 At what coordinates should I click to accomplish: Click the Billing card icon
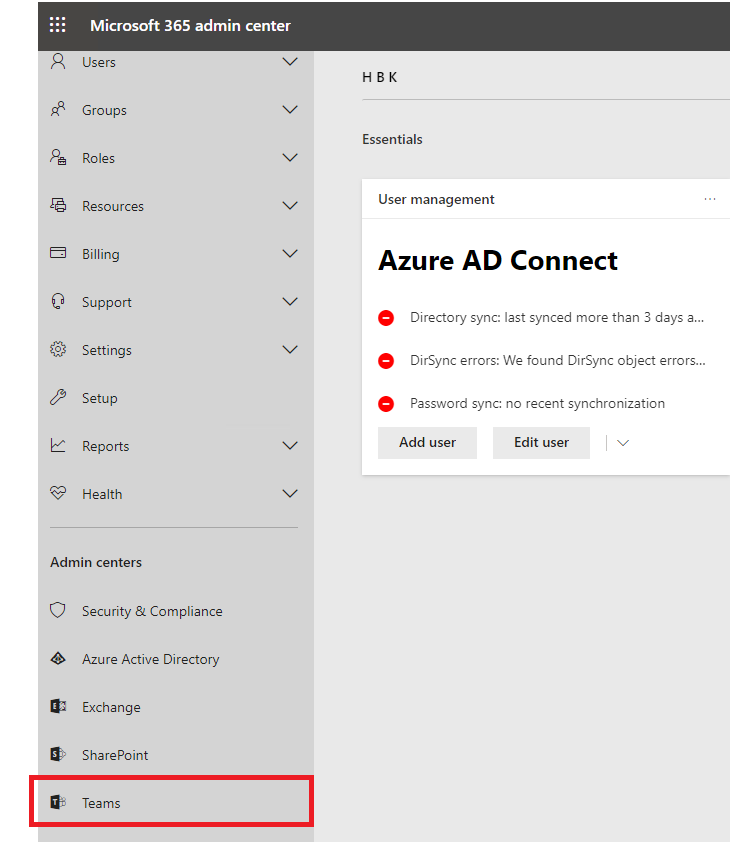click(58, 253)
